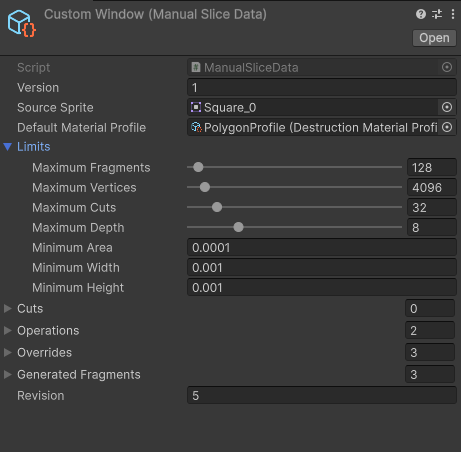Click the Open button

pyautogui.click(x=434, y=38)
